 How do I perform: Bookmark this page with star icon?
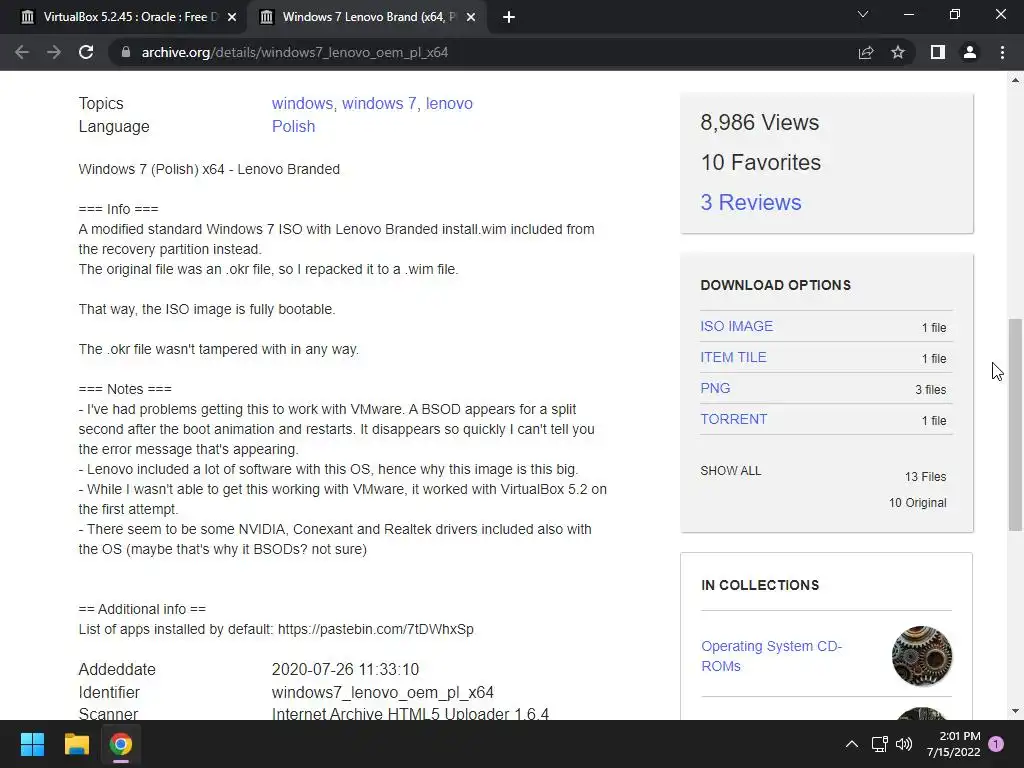(x=898, y=52)
